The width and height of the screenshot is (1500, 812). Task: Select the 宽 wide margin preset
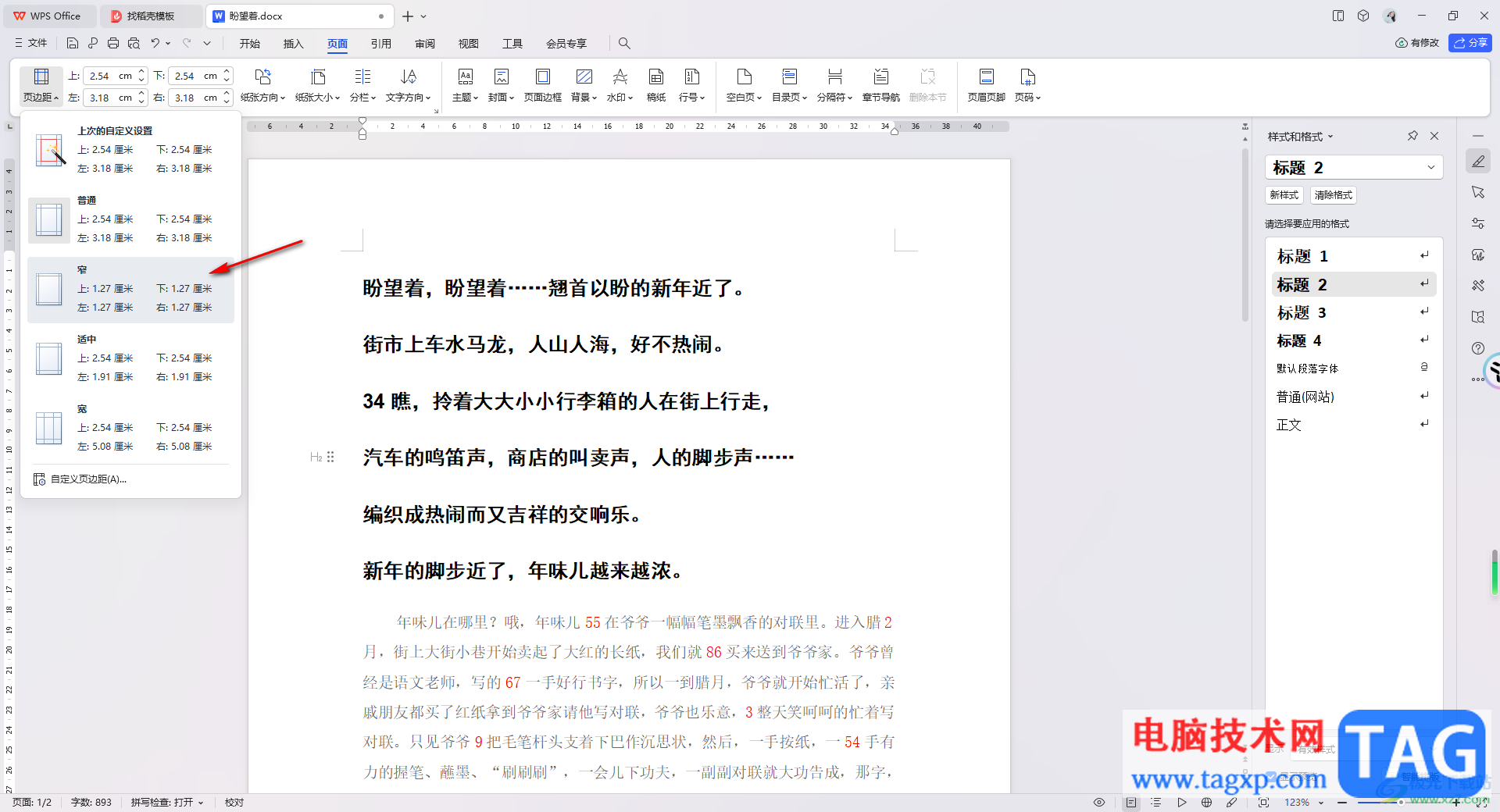(x=130, y=429)
